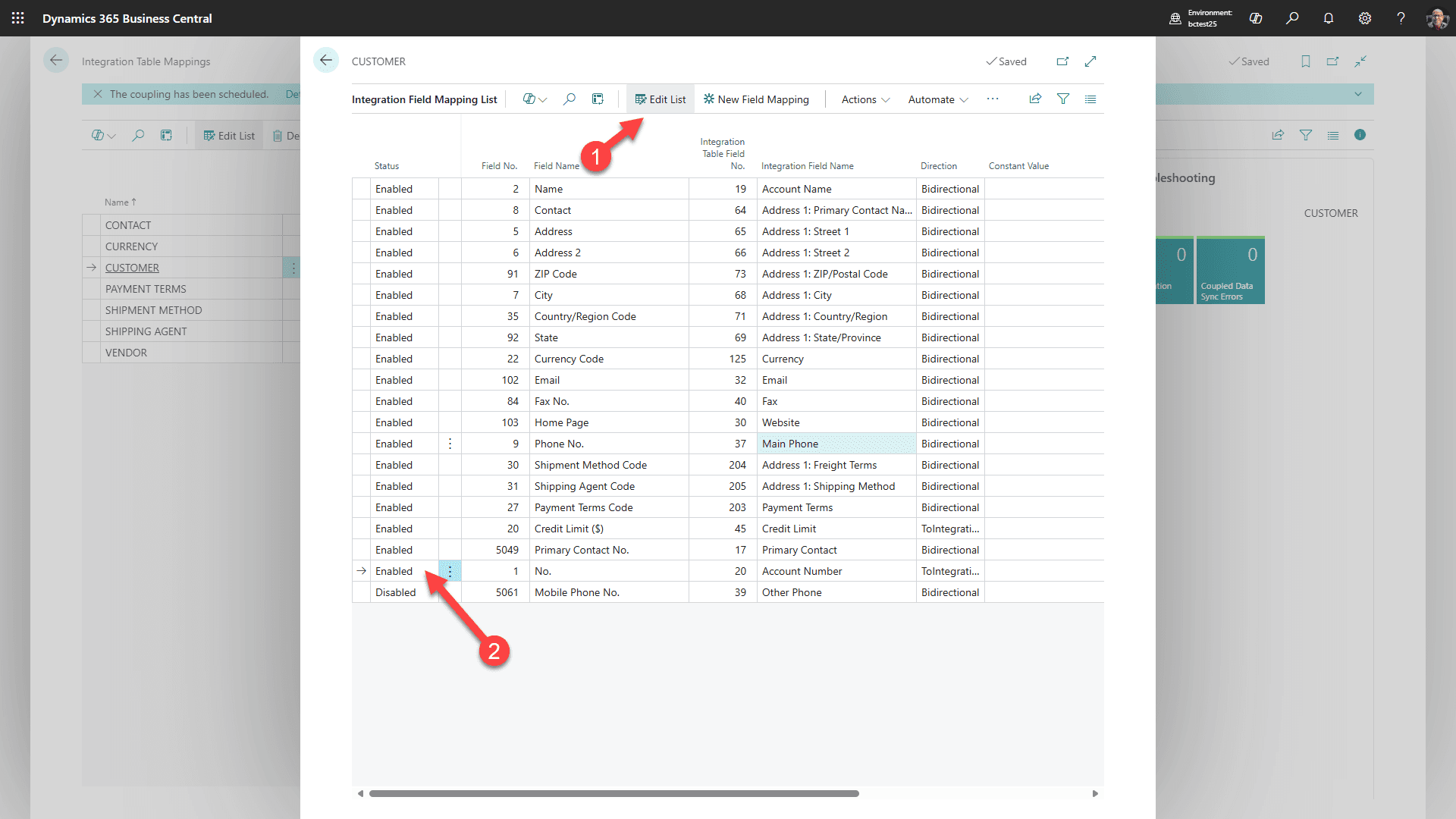The height and width of the screenshot is (819, 1456).
Task: Click Edit List on the toolbar
Action: click(660, 99)
